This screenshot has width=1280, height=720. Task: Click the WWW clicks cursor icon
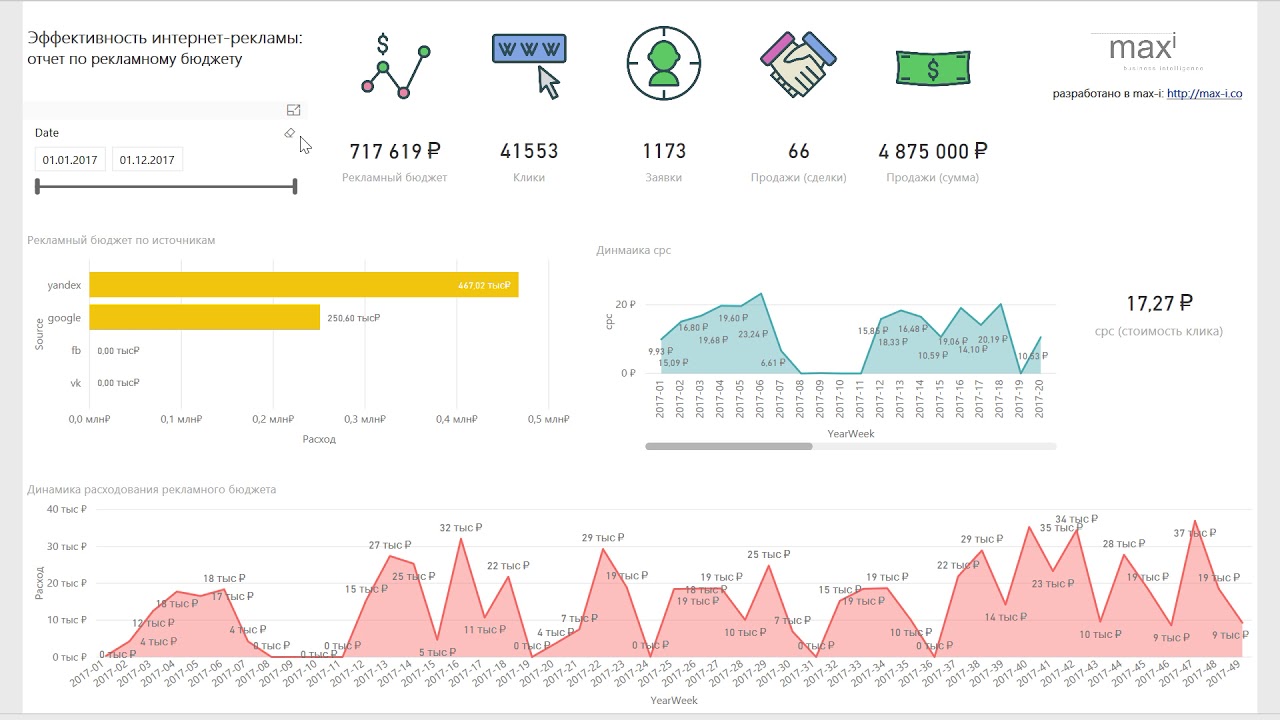point(529,66)
